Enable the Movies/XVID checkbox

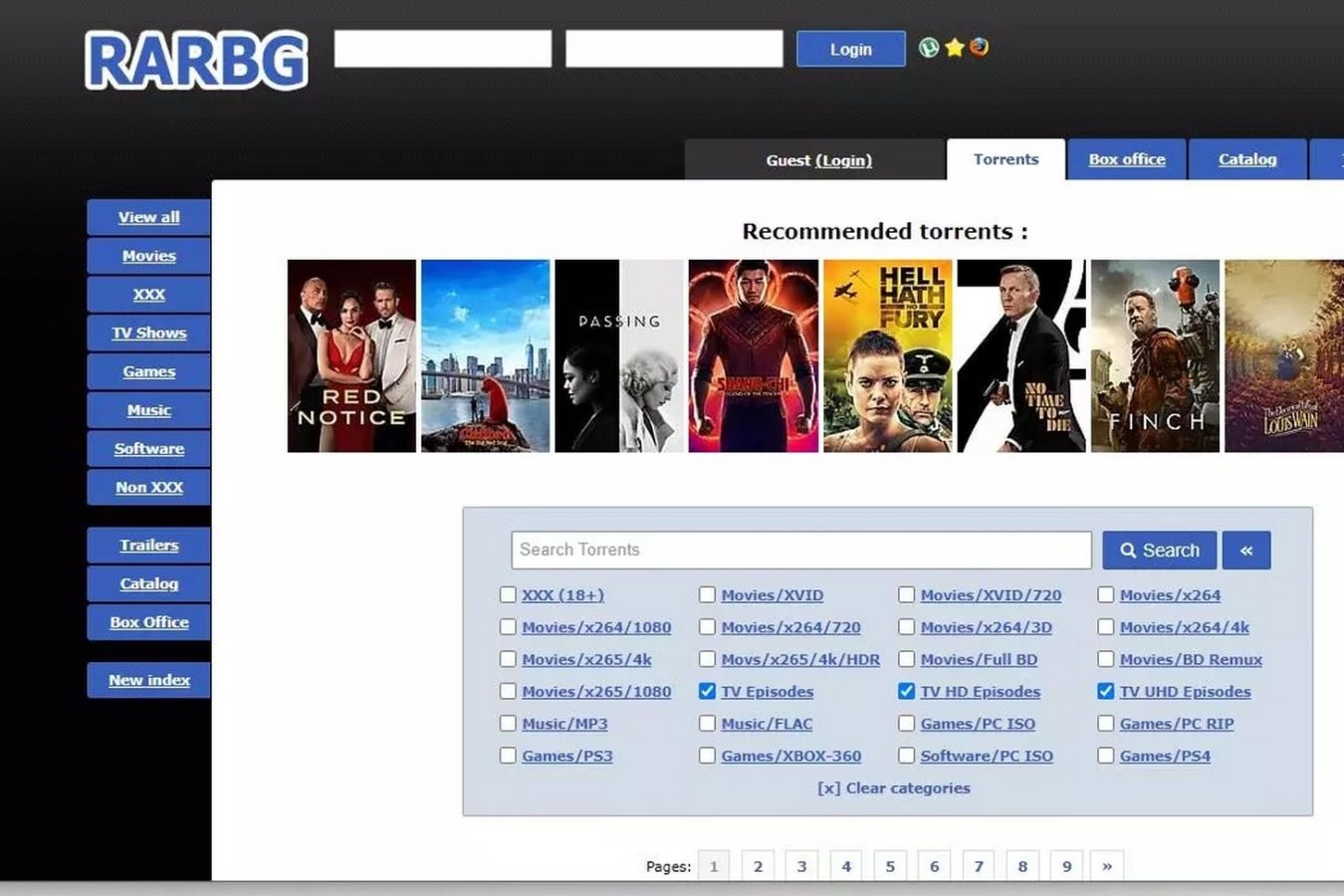coord(707,594)
